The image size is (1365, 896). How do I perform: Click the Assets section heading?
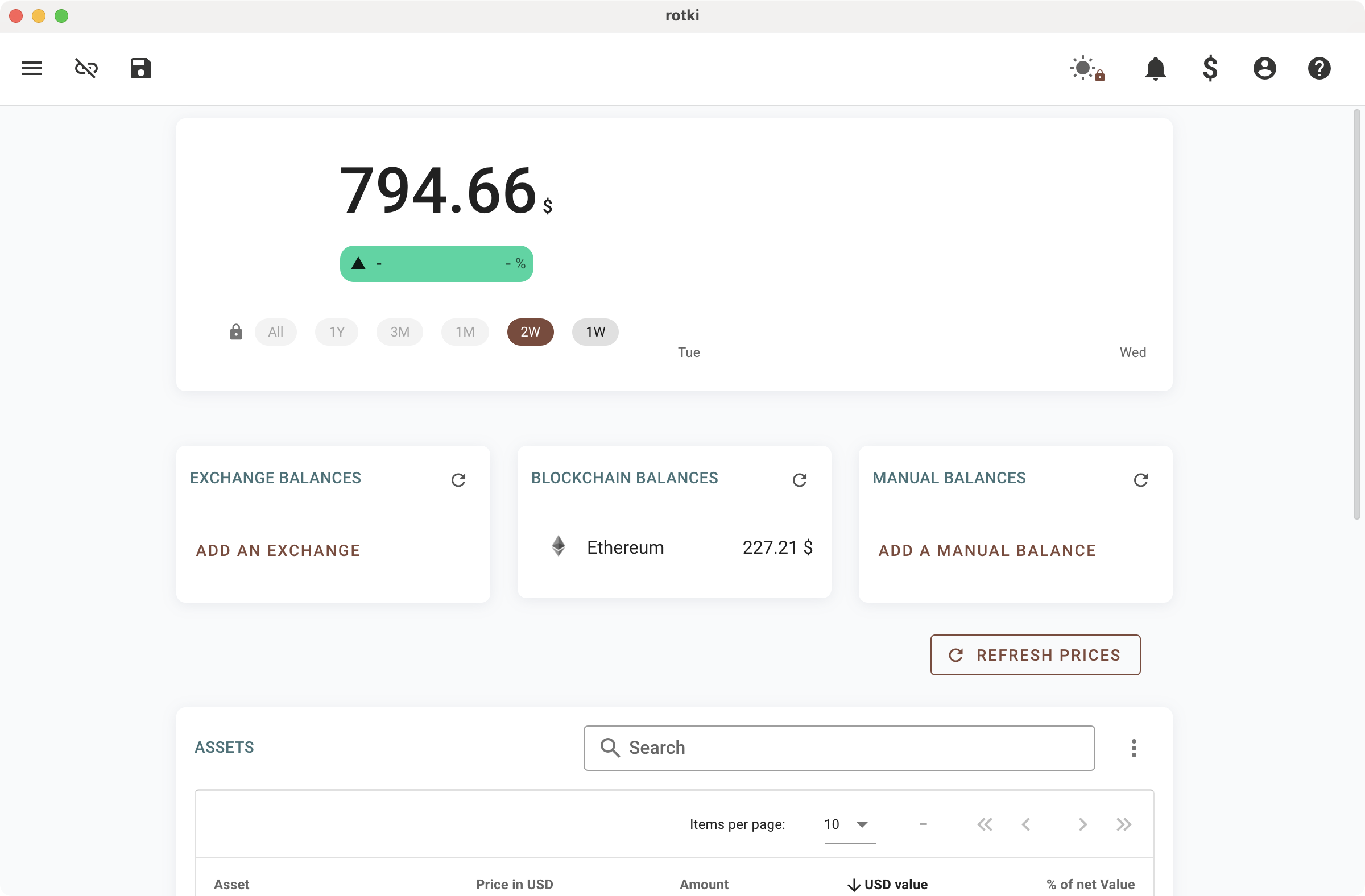pos(224,747)
